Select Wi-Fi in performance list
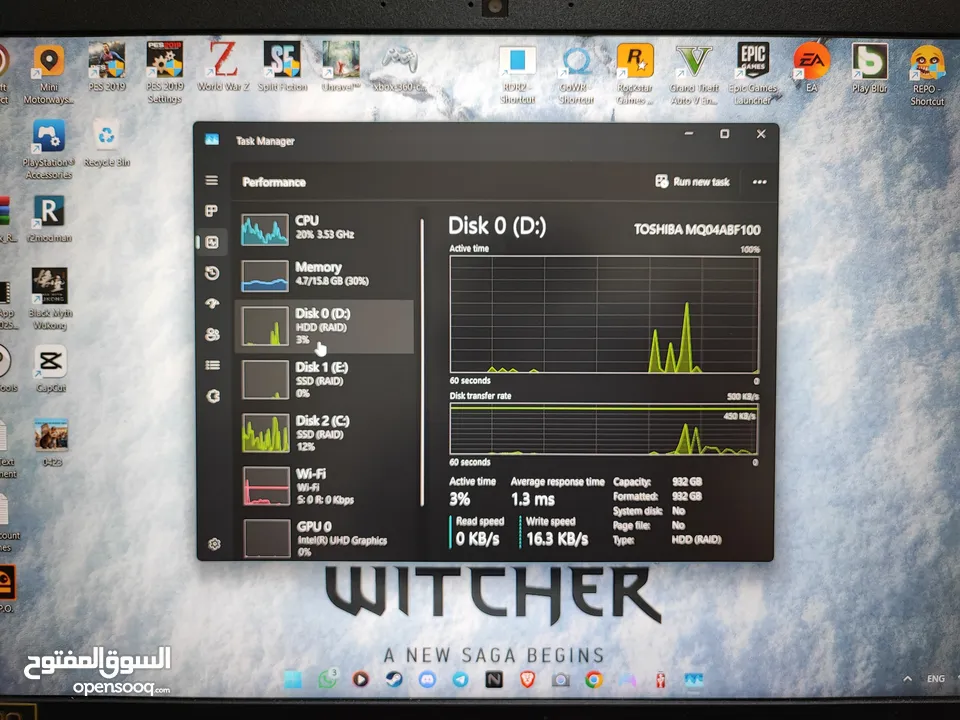960x720 pixels. point(324,486)
